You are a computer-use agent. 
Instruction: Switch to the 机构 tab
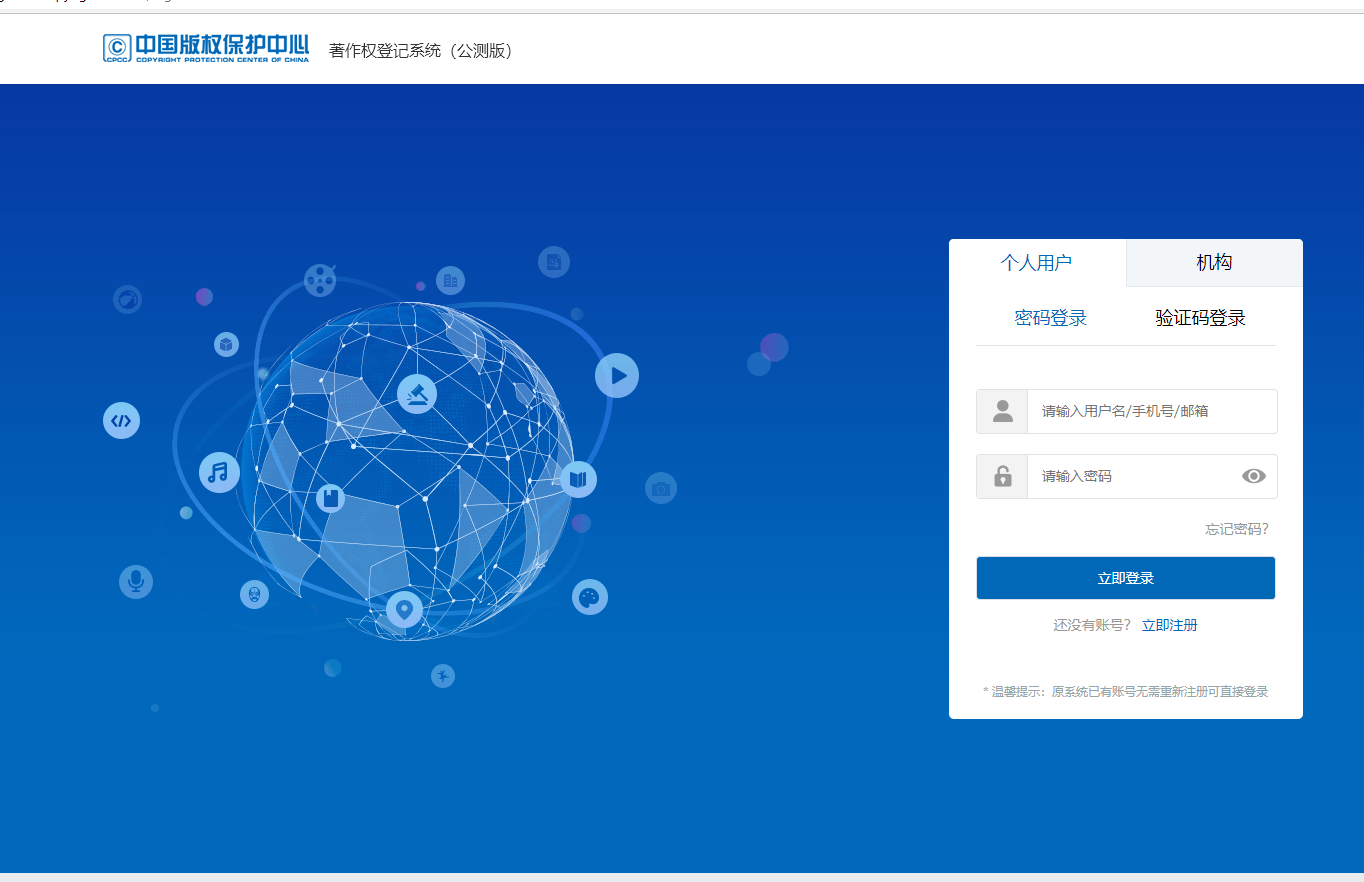click(1213, 262)
